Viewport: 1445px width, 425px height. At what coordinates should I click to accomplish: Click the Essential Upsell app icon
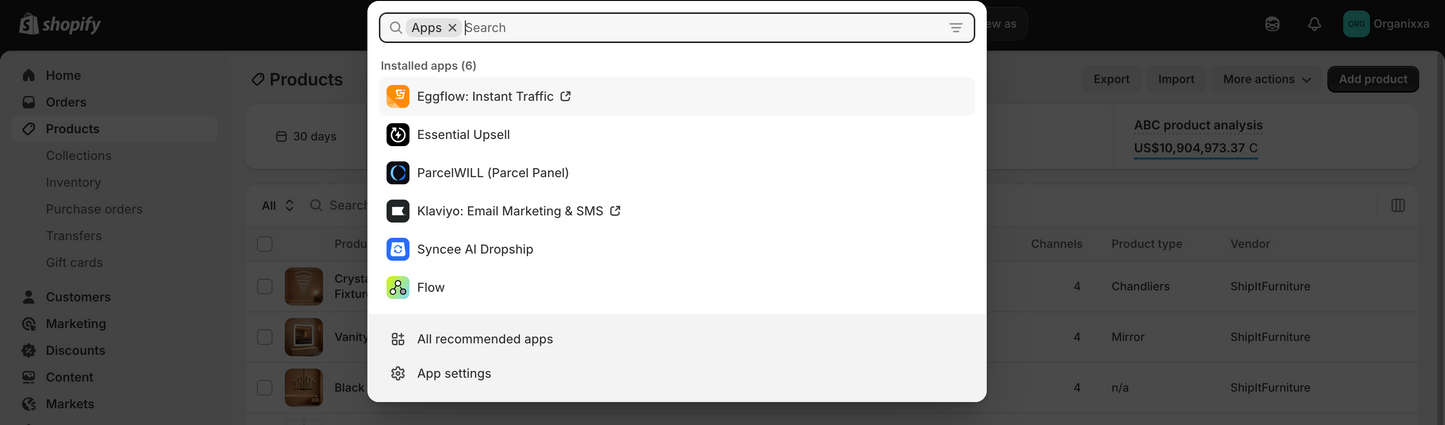pos(398,134)
